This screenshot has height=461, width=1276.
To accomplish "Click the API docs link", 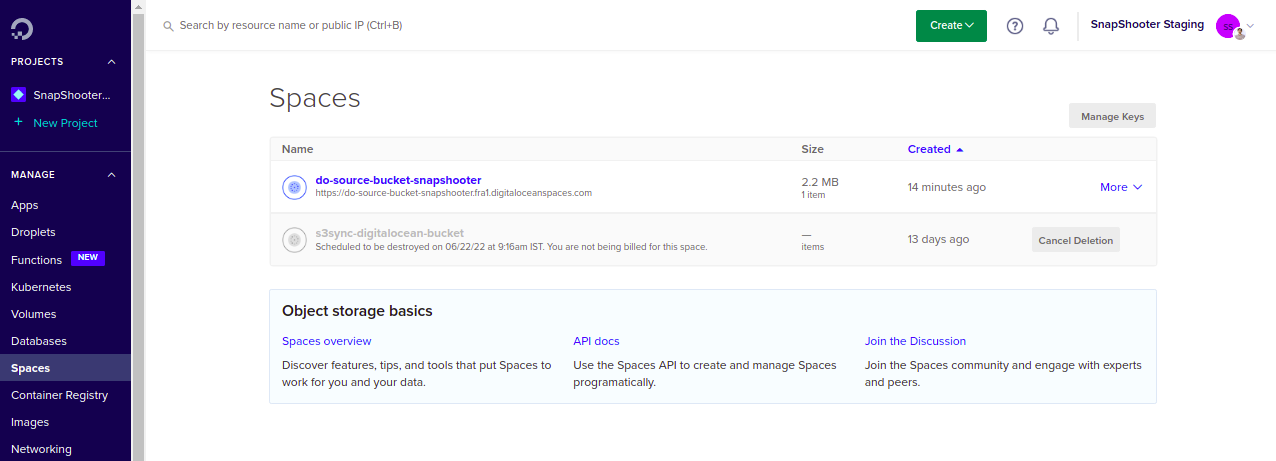I will (596, 341).
